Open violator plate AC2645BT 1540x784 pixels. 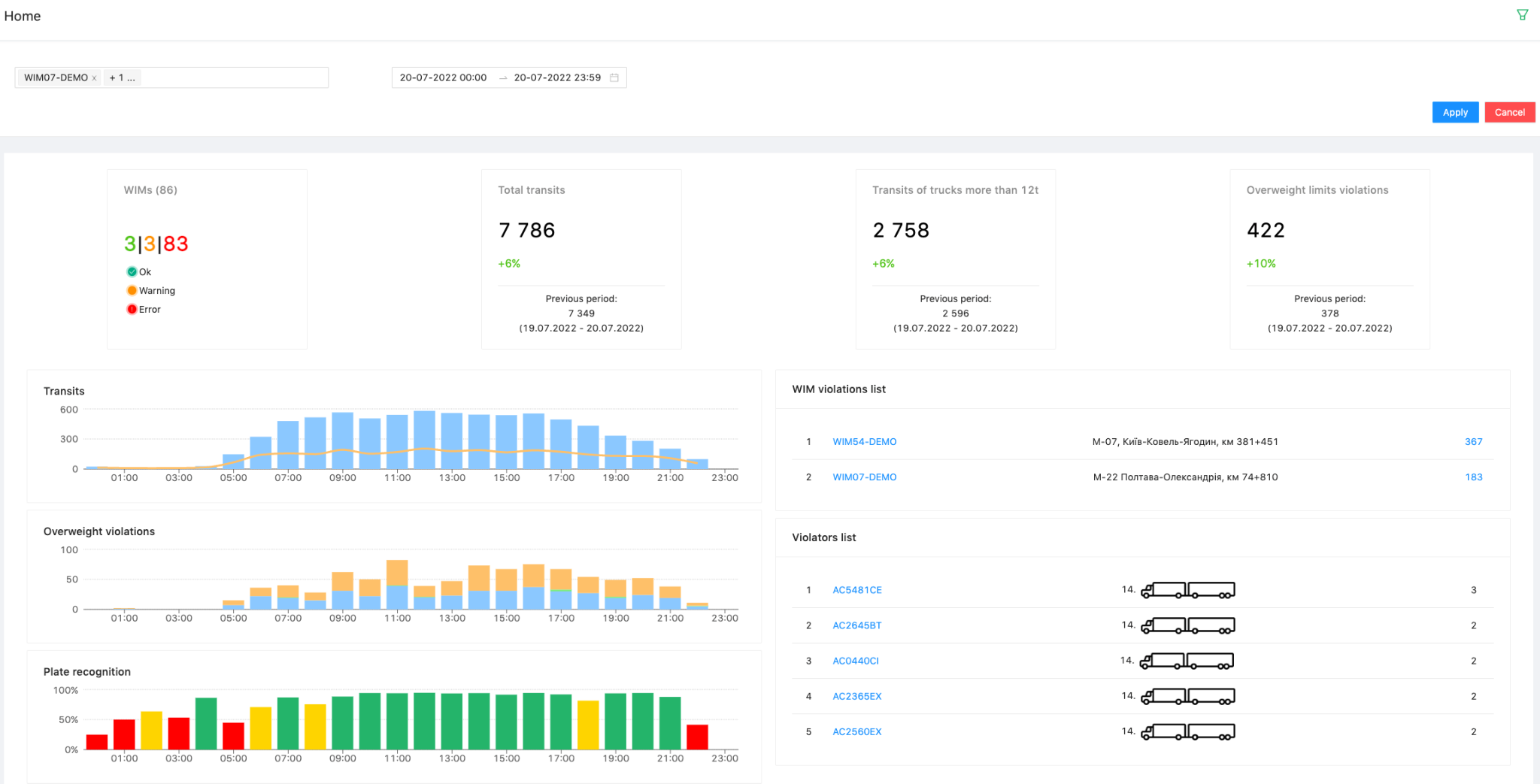pos(856,625)
